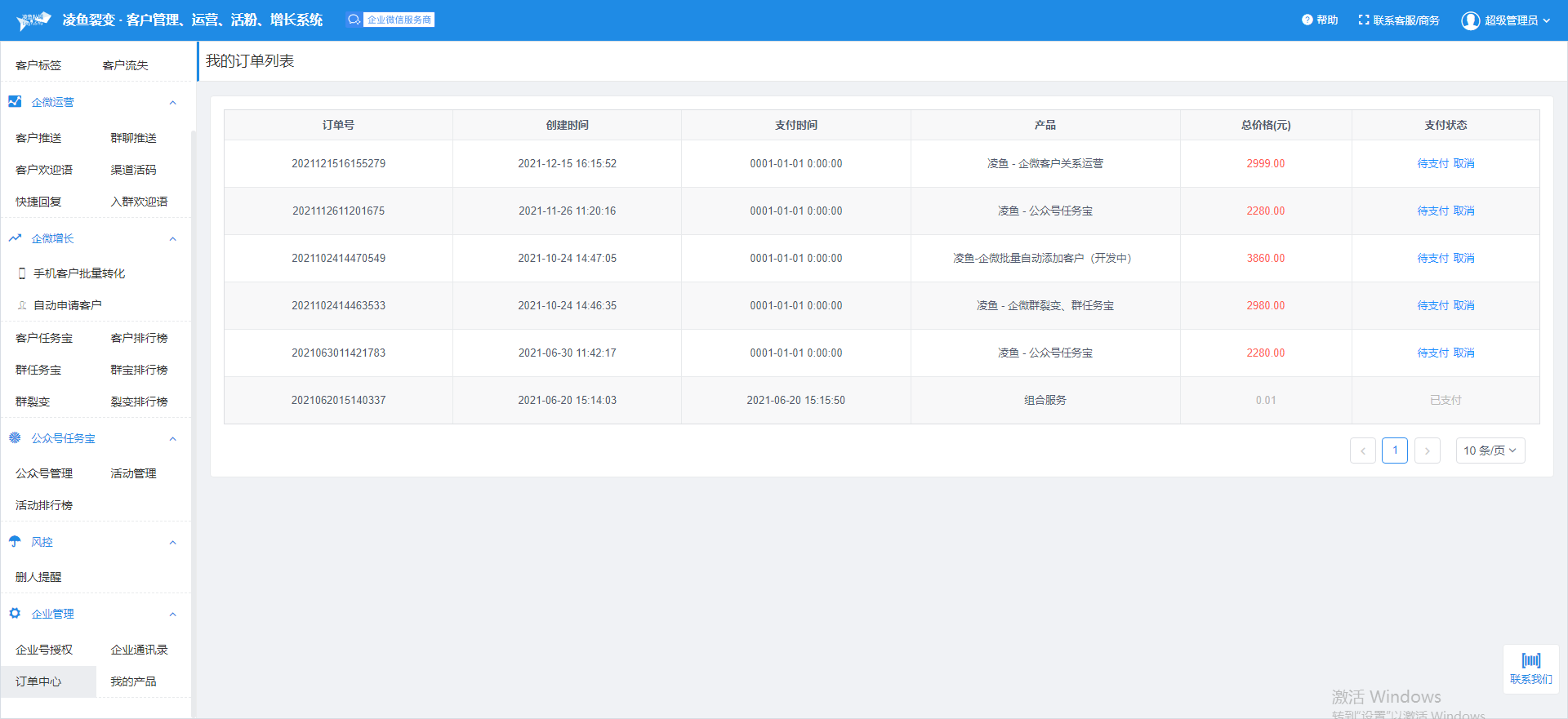Click 取消 for the 2980.00 order
Image resolution: width=1568 pixels, height=719 pixels.
pos(1463,305)
